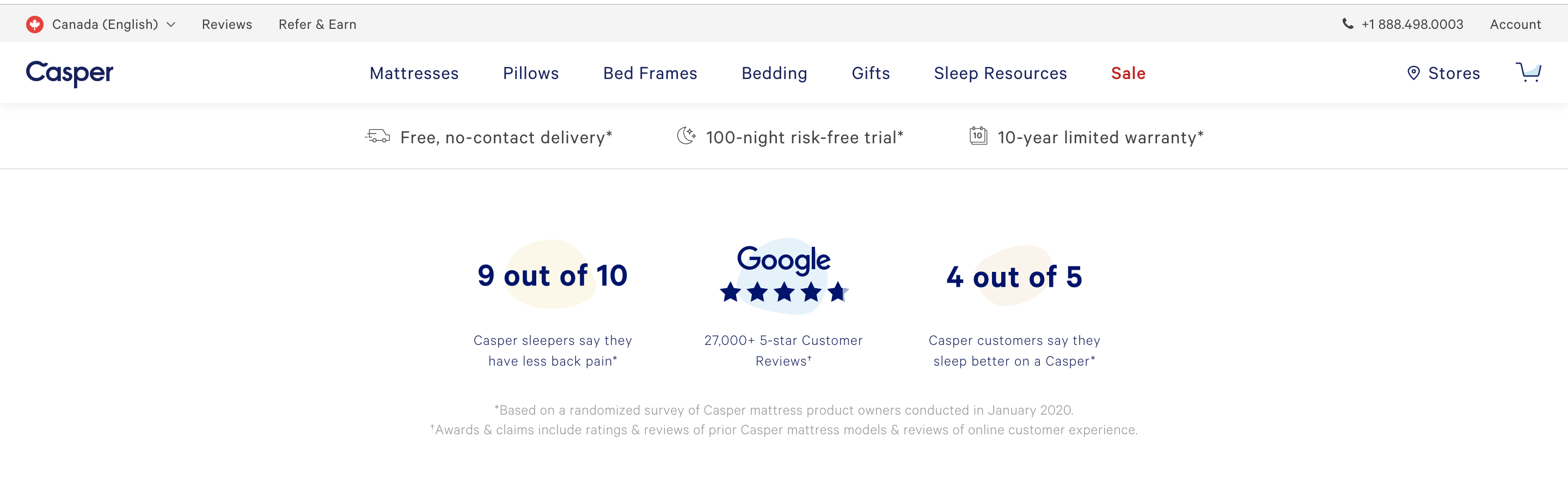Image resolution: width=1568 pixels, height=504 pixels.
Task: Open the Bed Frames menu
Action: (650, 73)
